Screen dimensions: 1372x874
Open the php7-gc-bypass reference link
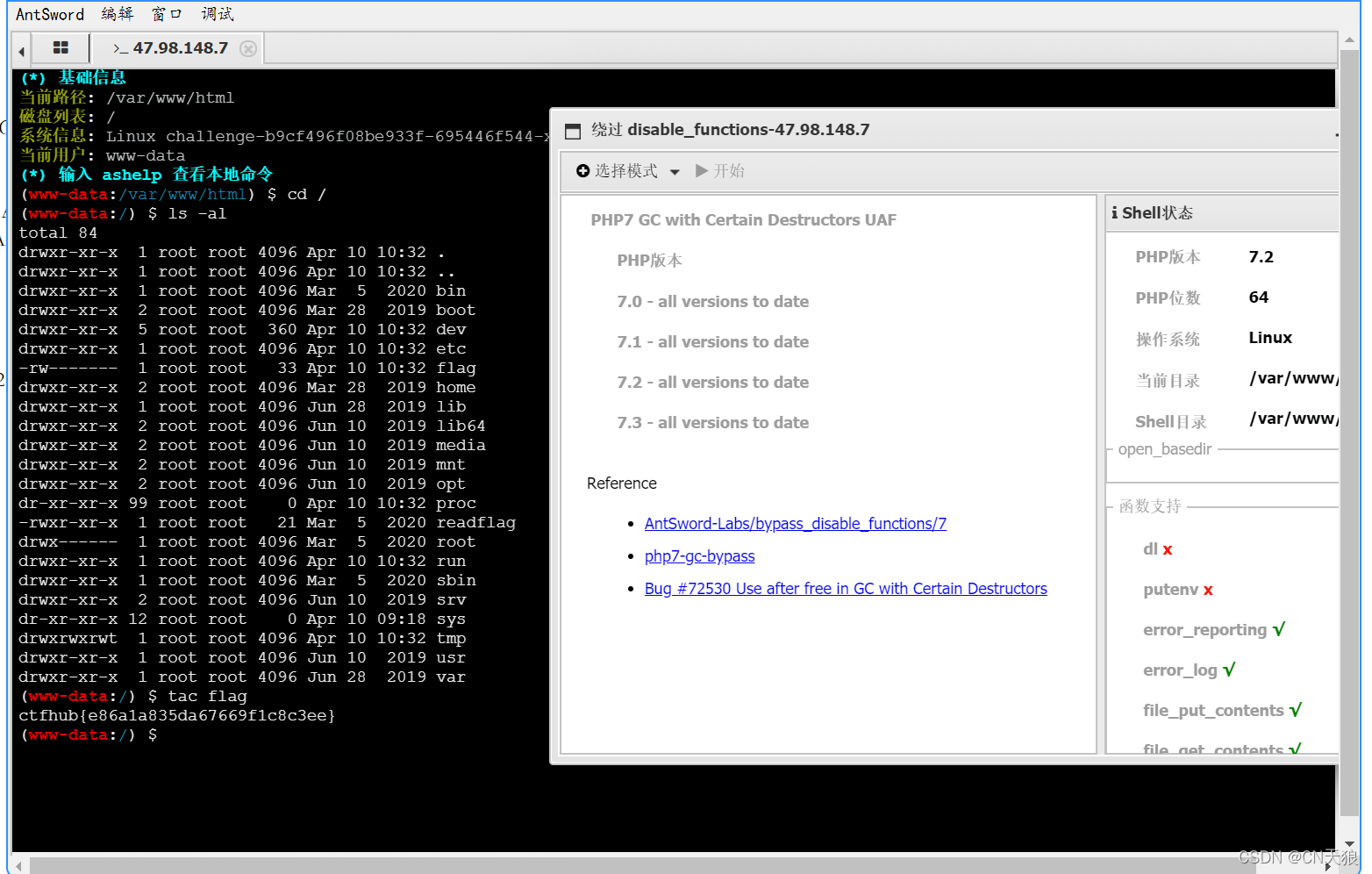[x=699, y=556]
